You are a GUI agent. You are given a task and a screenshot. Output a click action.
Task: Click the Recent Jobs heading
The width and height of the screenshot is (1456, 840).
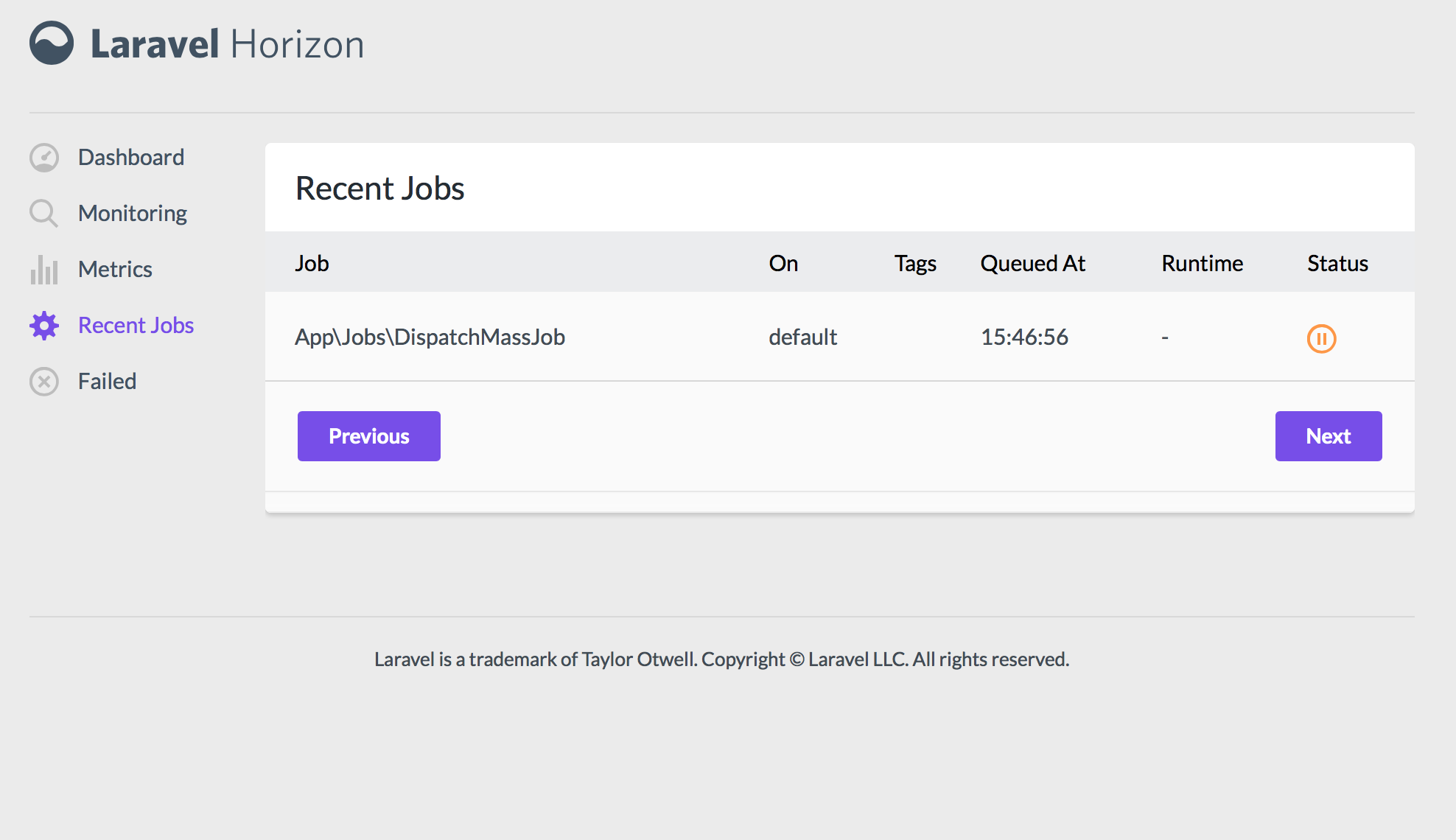pos(379,188)
